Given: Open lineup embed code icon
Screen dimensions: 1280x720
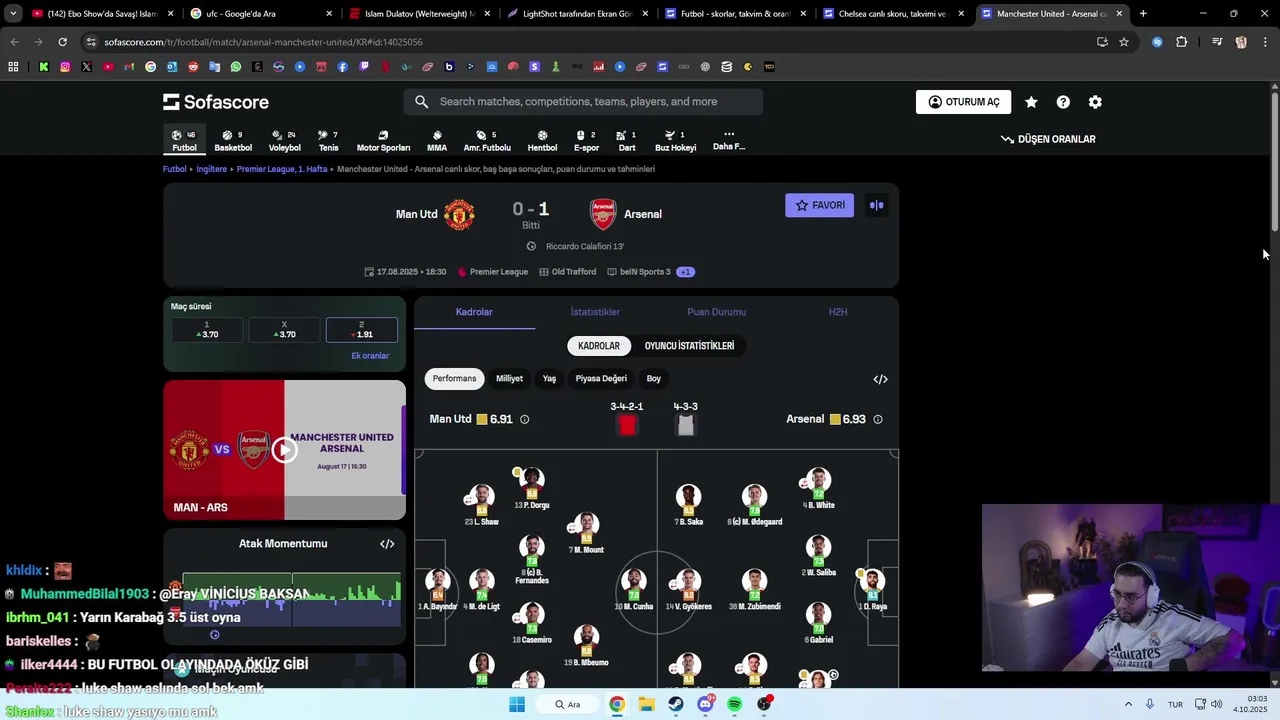Looking at the screenshot, I should click(x=880, y=379).
